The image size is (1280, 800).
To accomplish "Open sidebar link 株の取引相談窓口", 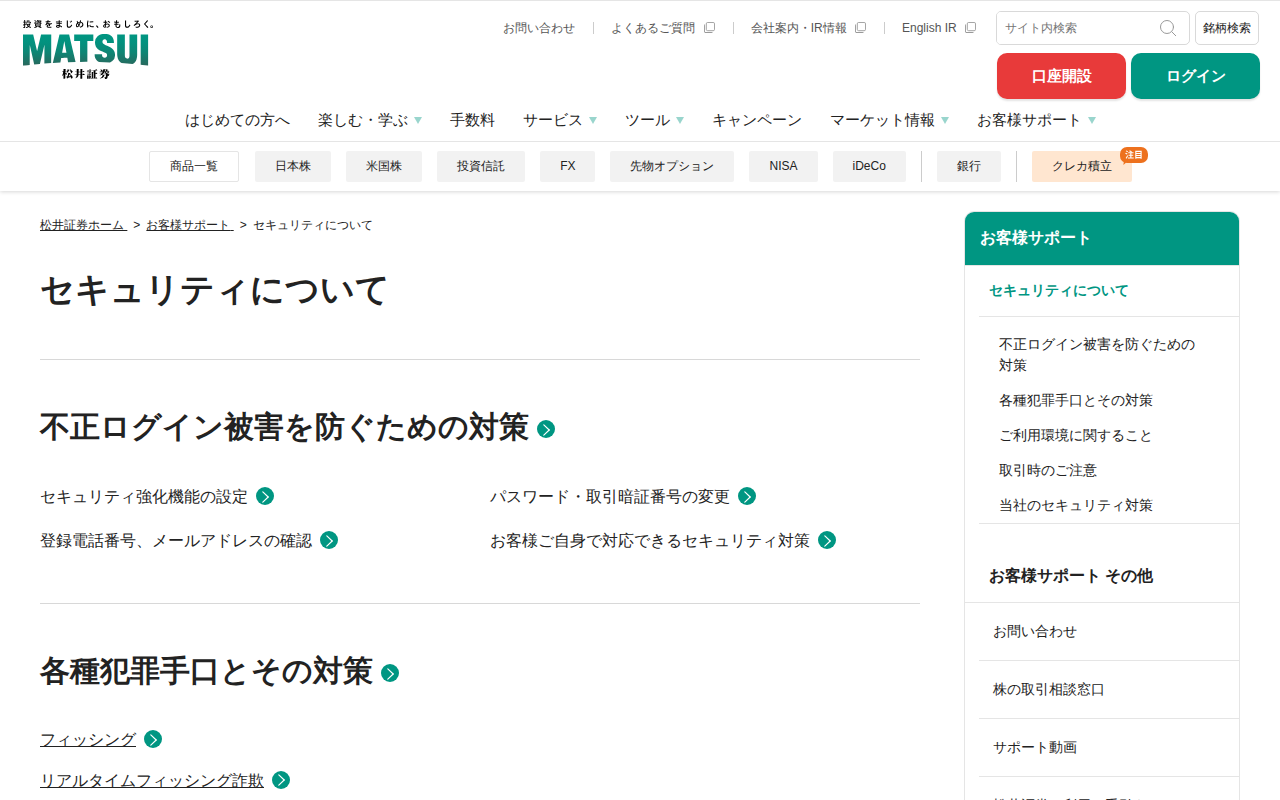I will pos(1049,690).
